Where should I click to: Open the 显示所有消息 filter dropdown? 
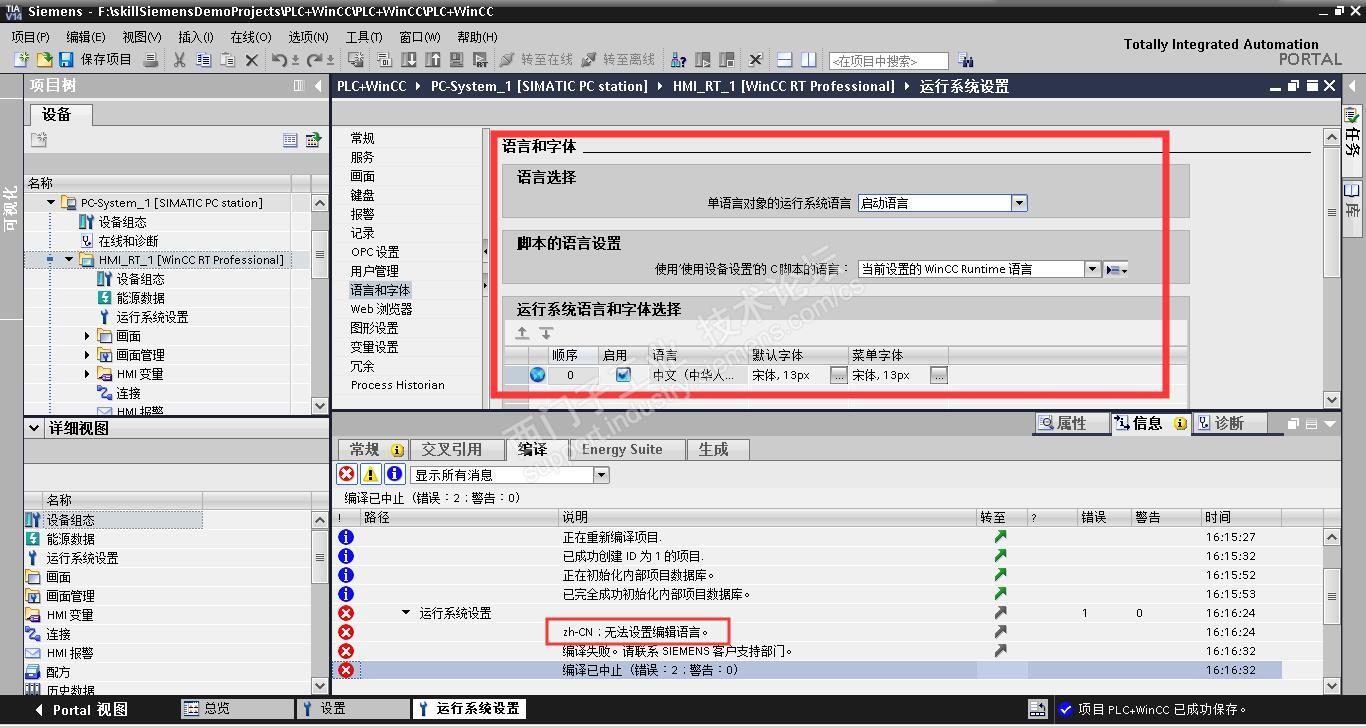tap(601, 475)
